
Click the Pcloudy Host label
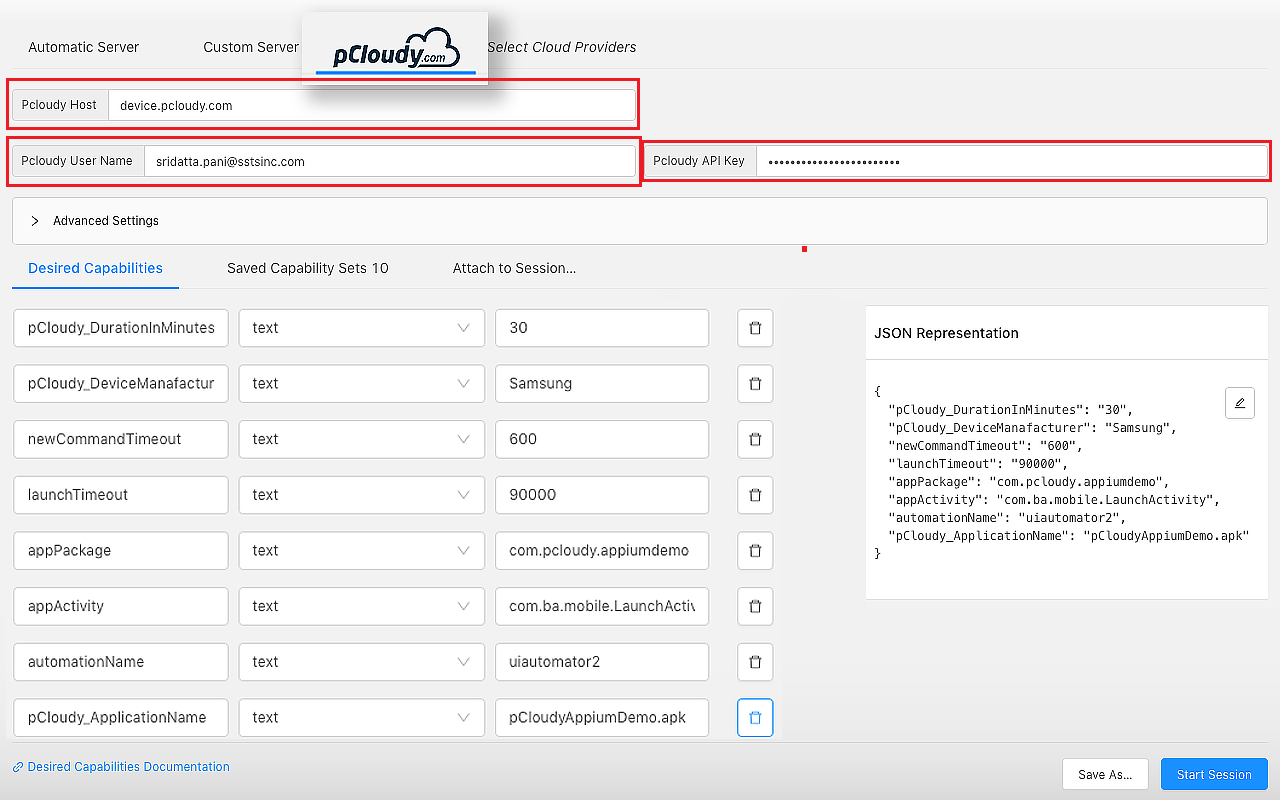coord(59,105)
